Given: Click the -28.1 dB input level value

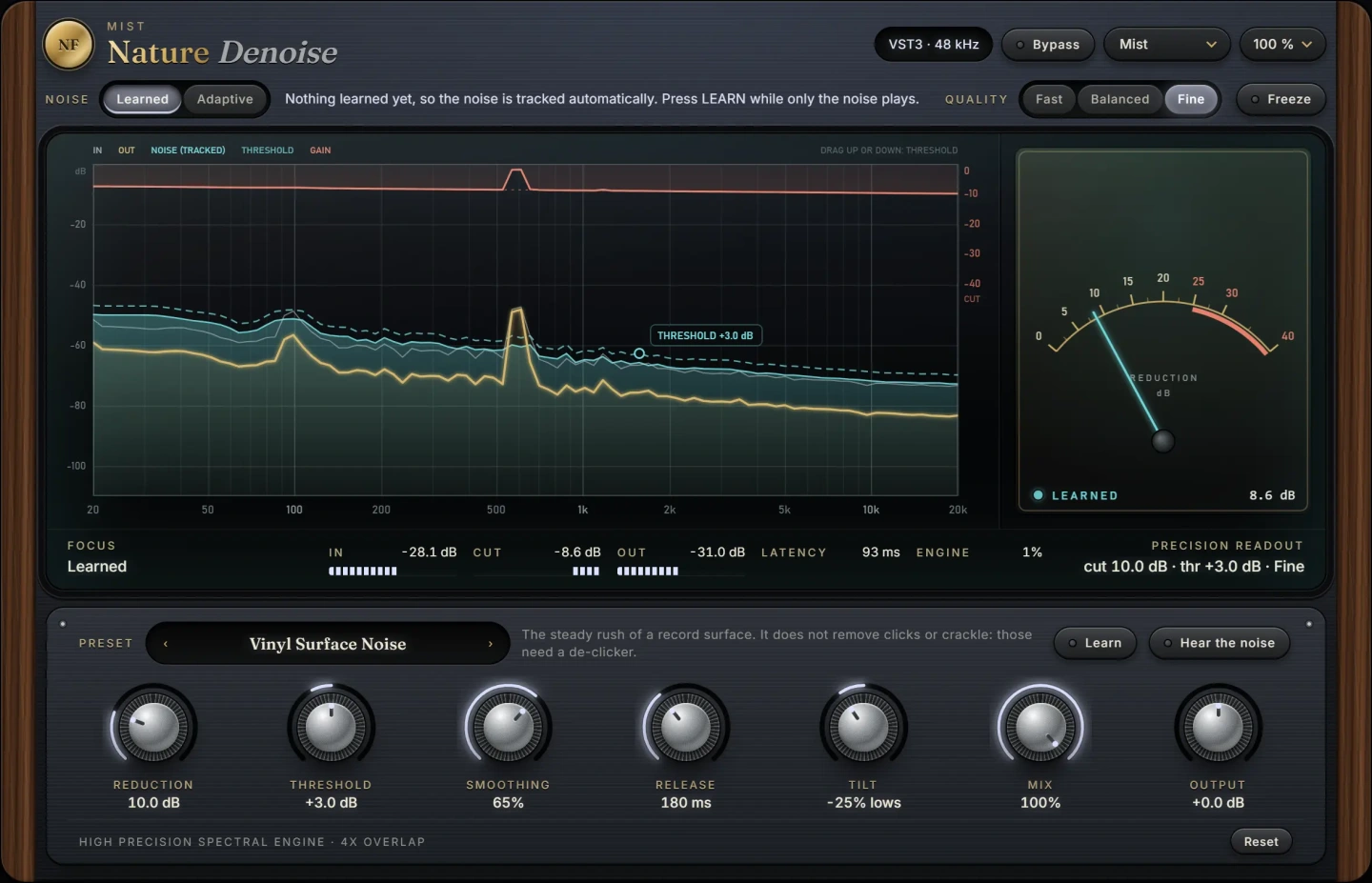Looking at the screenshot, I should coord(429,552).
